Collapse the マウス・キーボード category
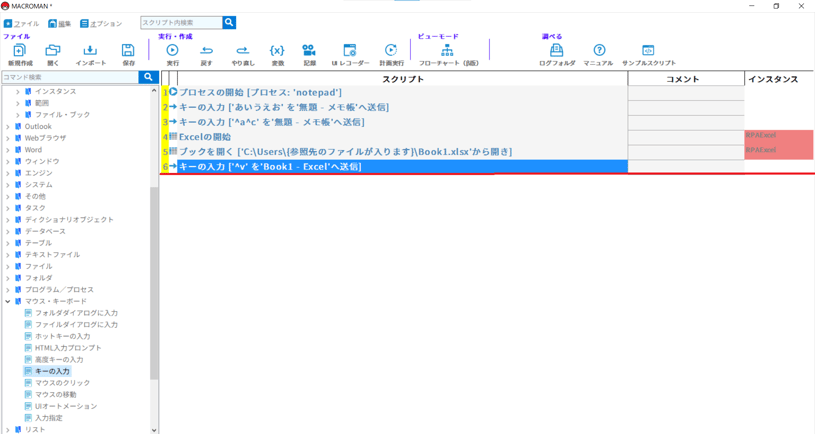 click(x=8, y=301)
